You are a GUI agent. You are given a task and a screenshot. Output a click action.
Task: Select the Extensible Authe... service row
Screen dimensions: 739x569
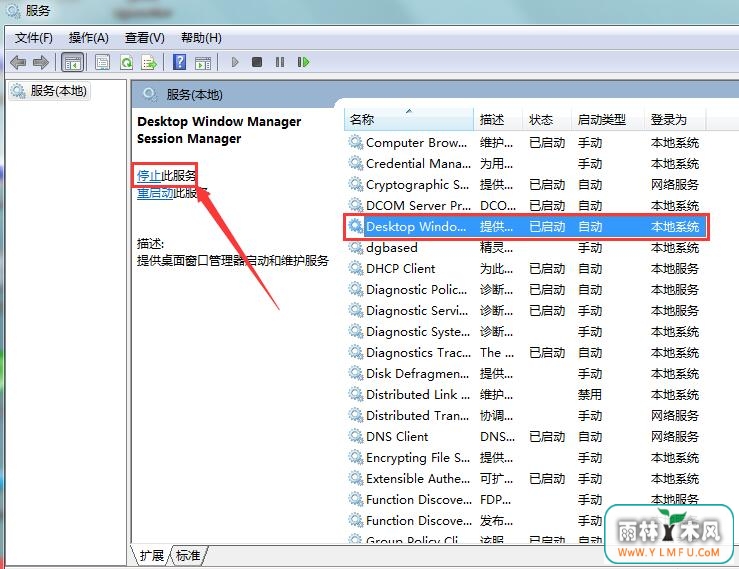point(526,478)
